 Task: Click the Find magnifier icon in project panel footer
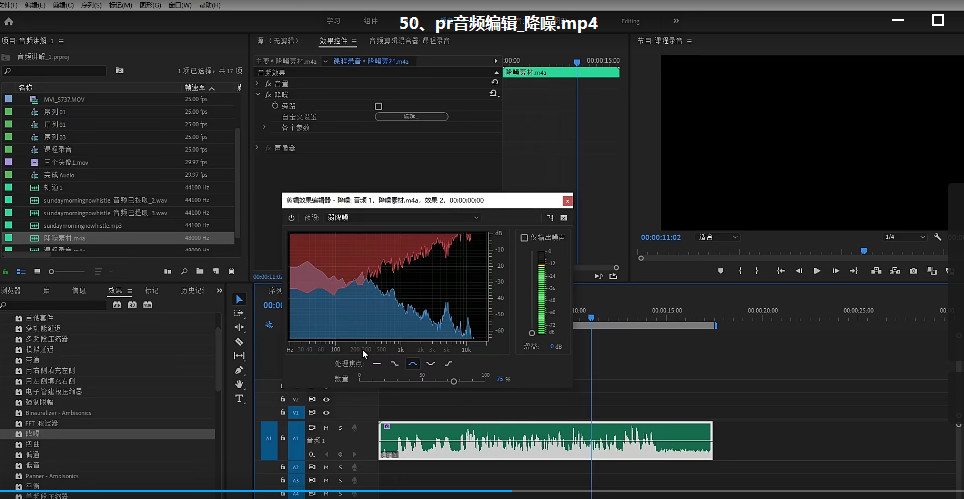pos(184,271)
